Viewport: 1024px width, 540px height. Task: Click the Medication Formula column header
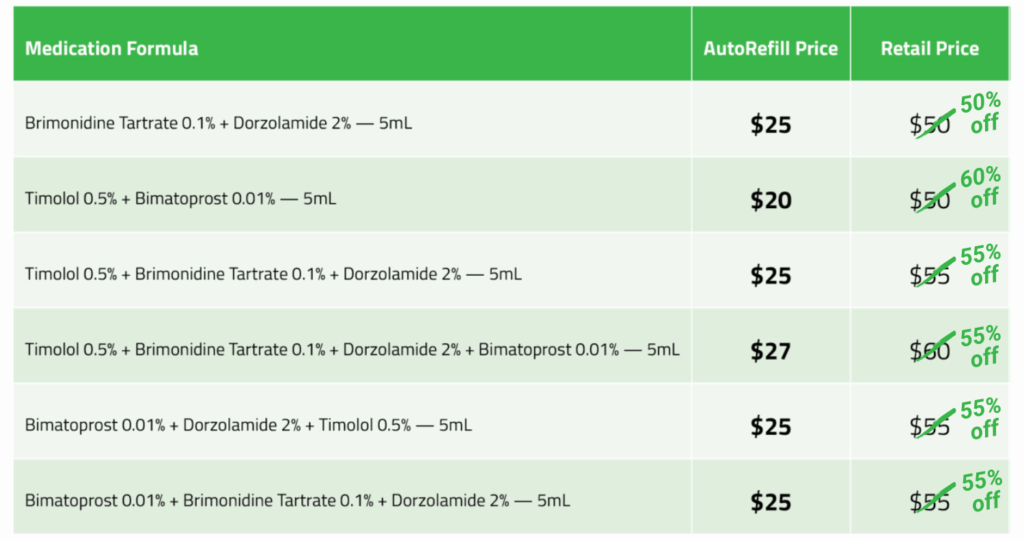pyautogui.click(x=112, y=48)
